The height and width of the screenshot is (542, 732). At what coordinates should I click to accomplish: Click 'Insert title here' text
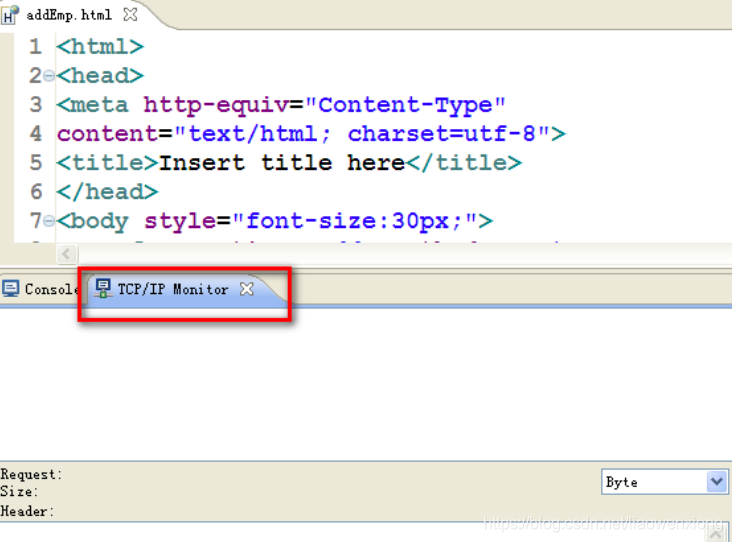[x=282, y=163]
